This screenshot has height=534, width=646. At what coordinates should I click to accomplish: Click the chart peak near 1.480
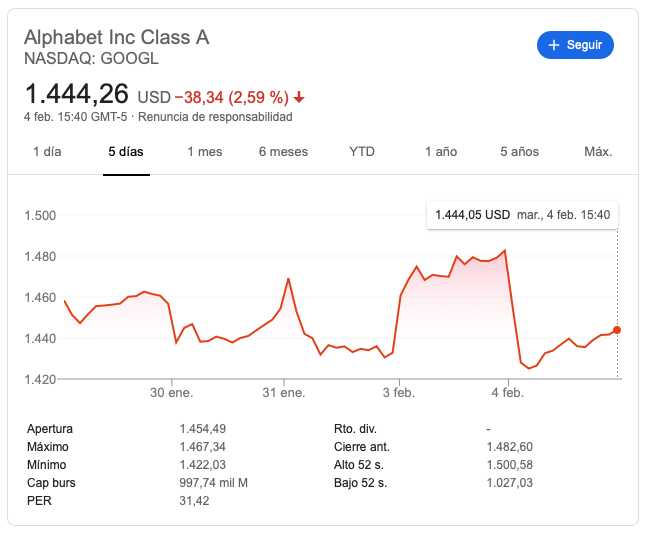pyautogui.click(x=505, y=250)
